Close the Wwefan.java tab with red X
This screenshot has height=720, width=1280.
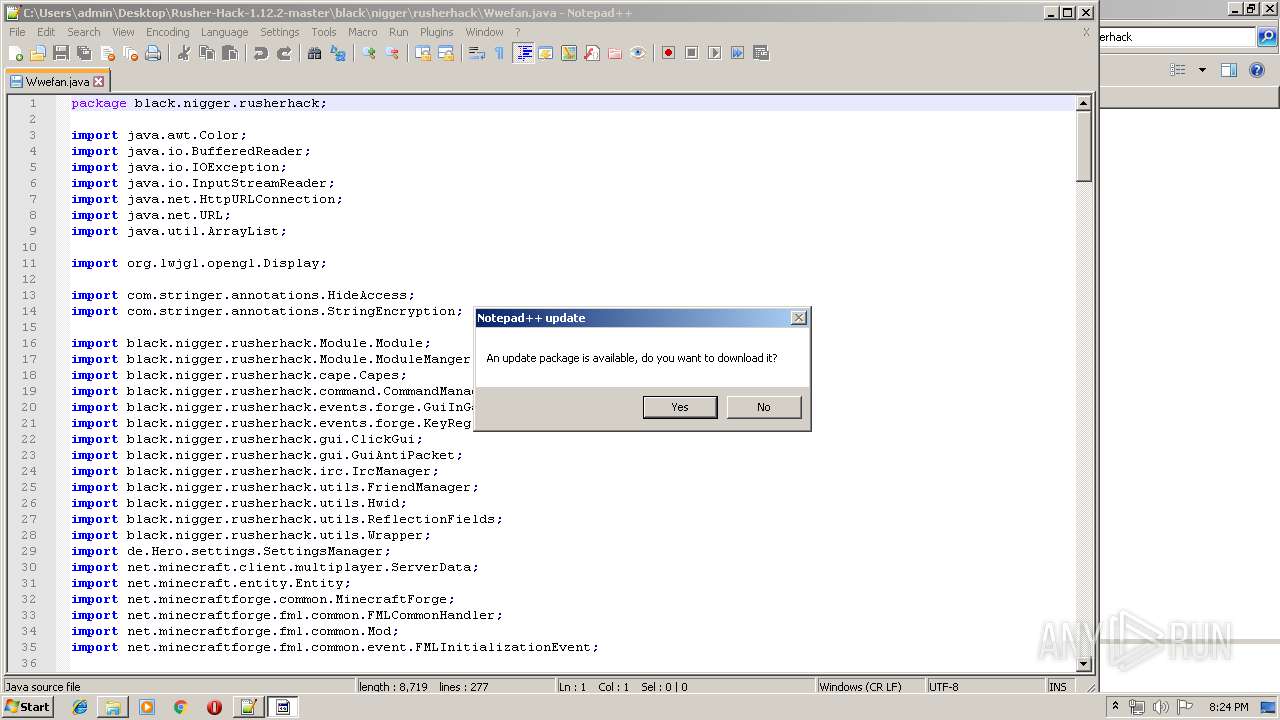coord(98,82)
